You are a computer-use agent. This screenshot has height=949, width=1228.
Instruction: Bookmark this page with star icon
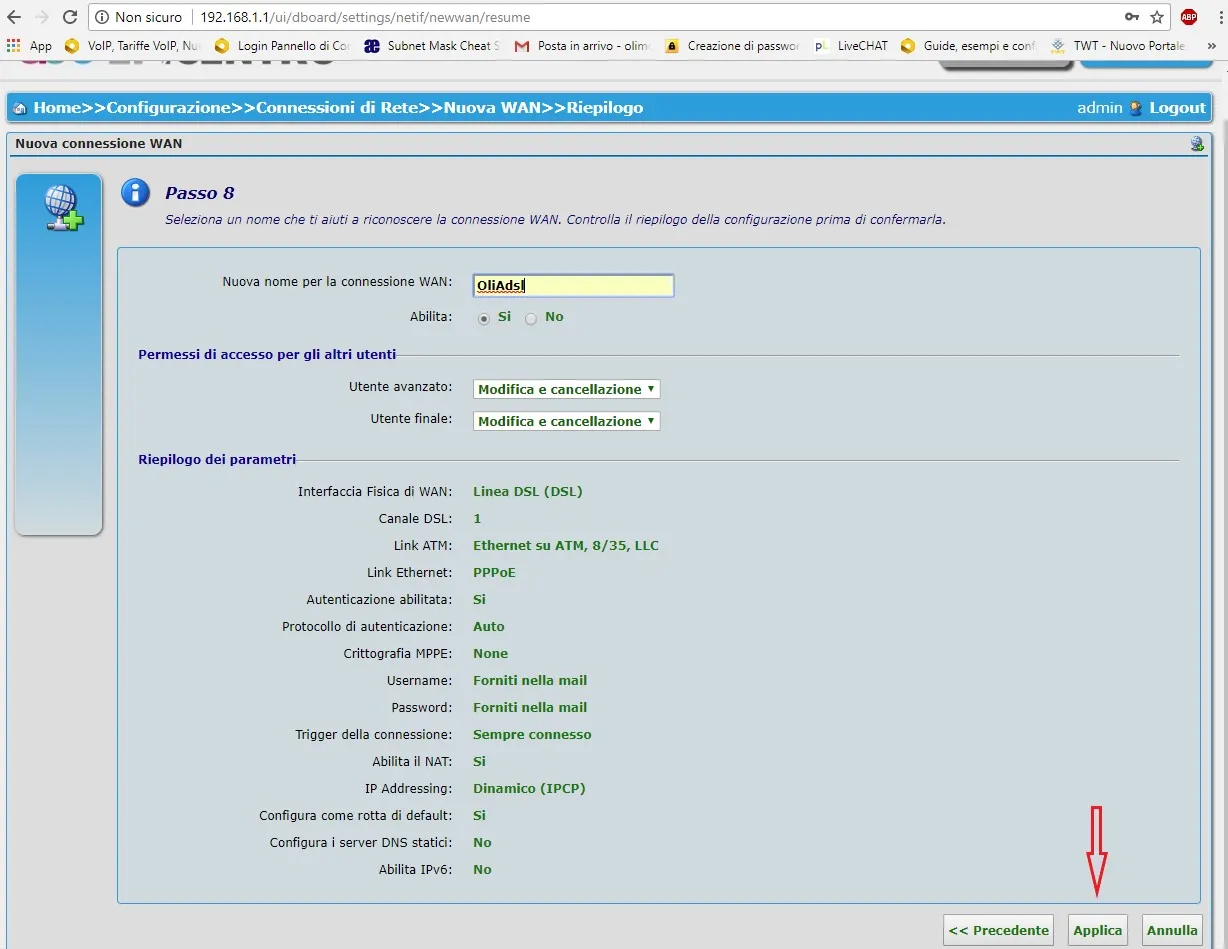tap(1157, 17)
